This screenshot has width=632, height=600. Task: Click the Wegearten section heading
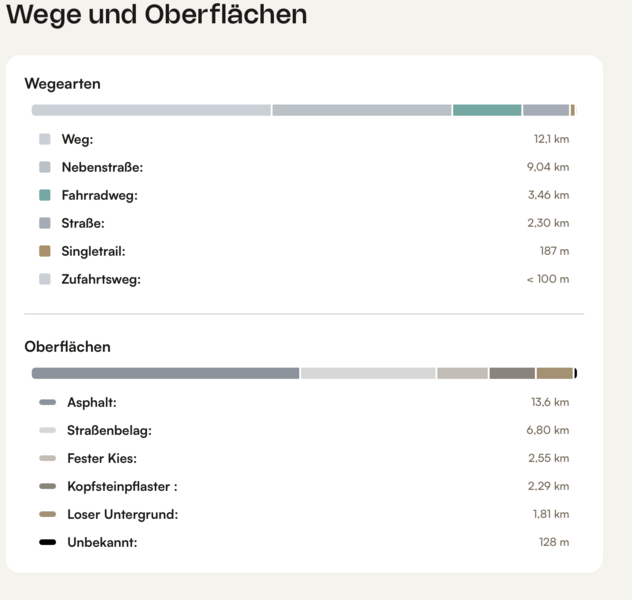click(x=63, y=84)
